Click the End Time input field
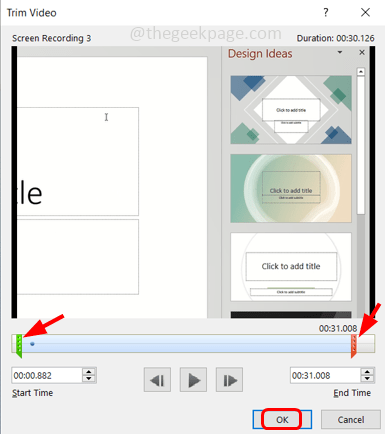This screenshot has height=434, width=385. click(x=325, y=376)
